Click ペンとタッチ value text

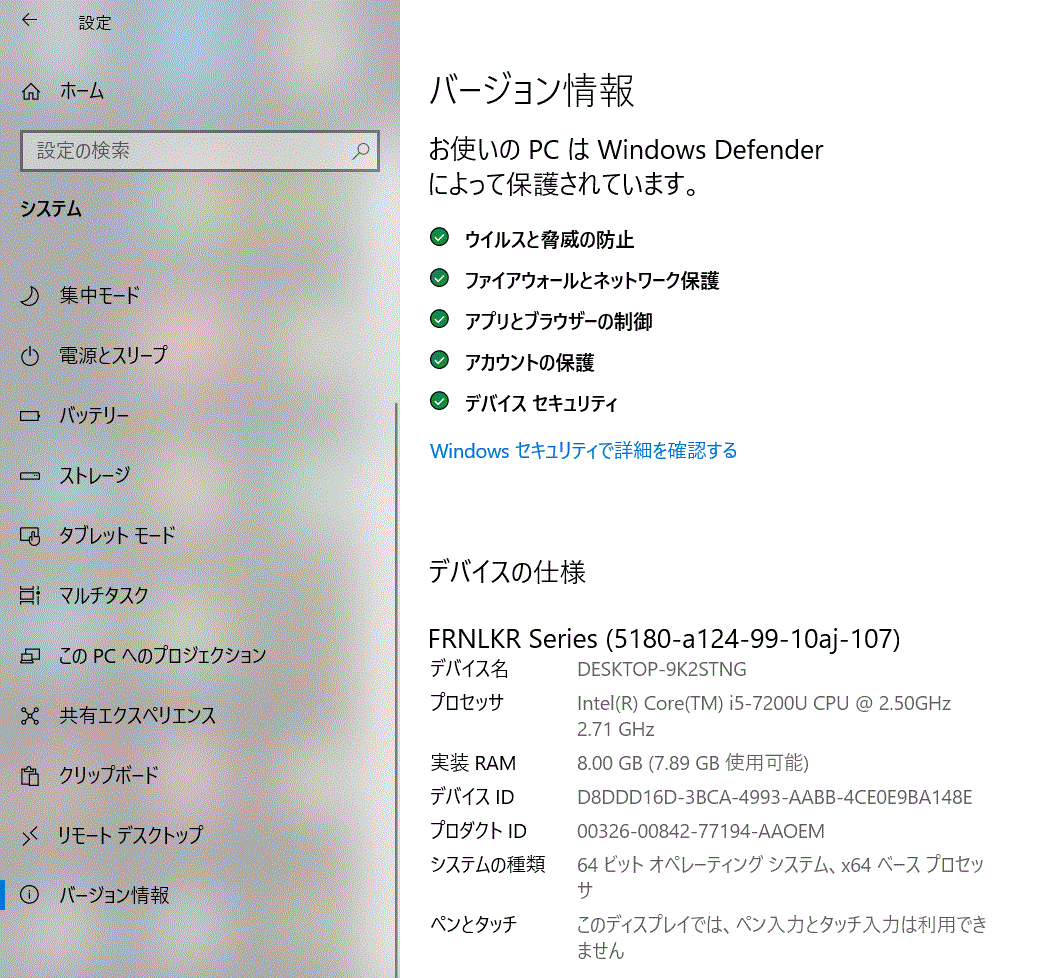(782, 937)
